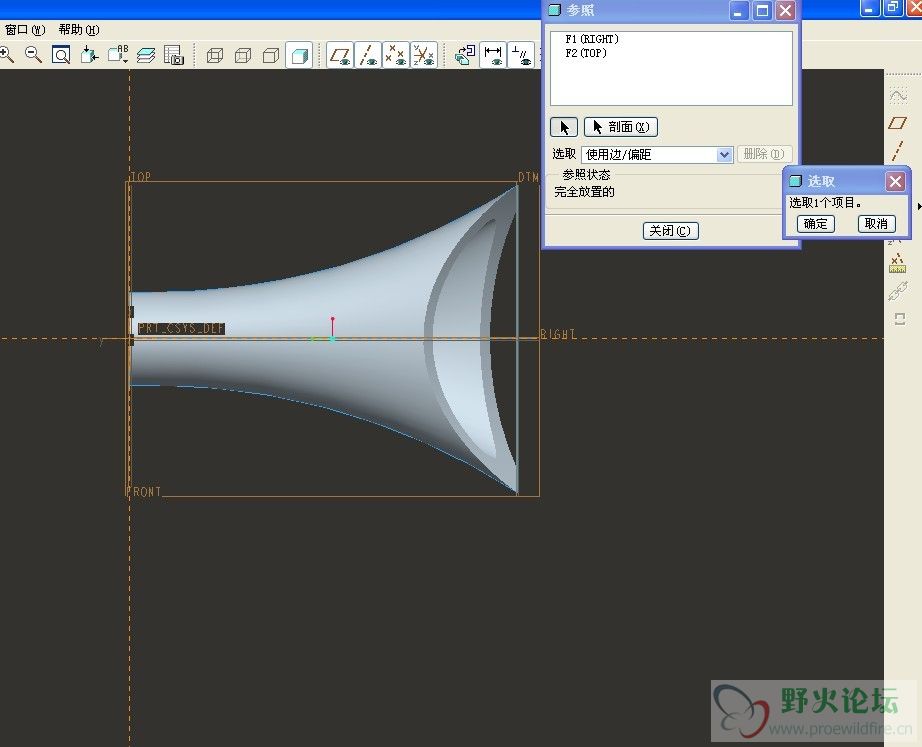Viewport: 922px width, 747px height.
Task: Open the view manager icon
Action: (x=173, y=55)
